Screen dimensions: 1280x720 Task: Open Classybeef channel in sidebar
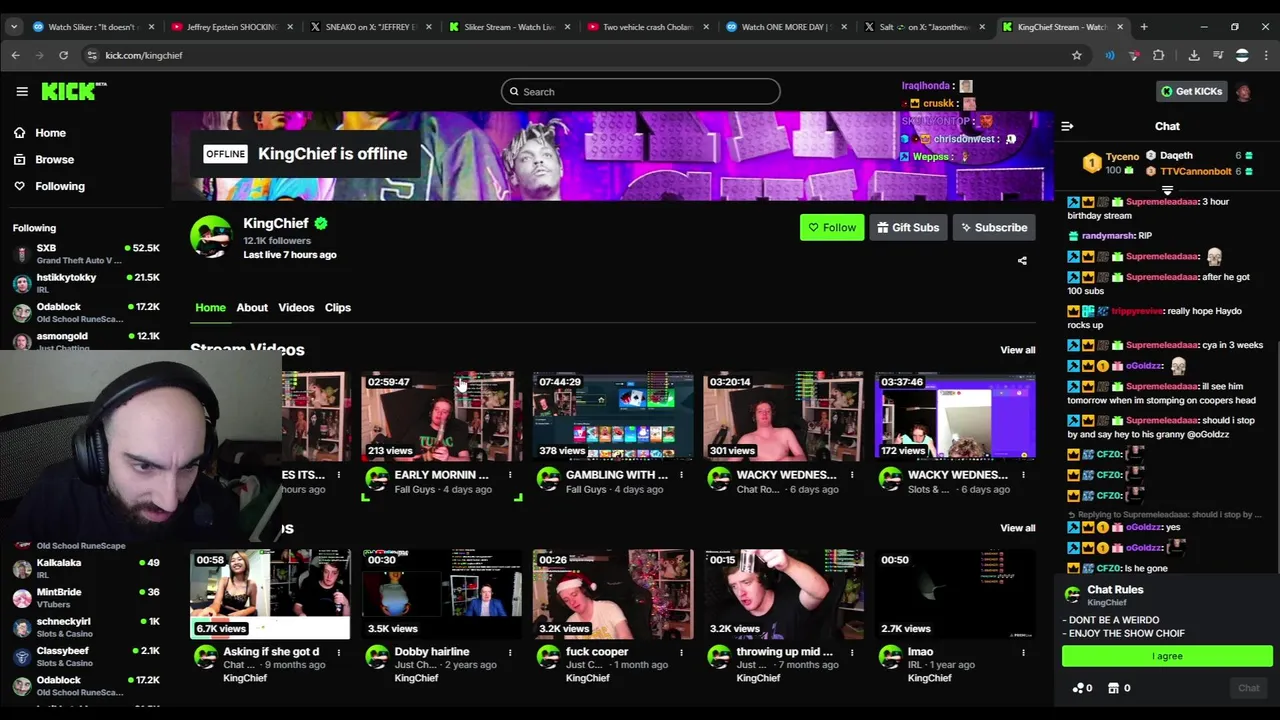pyautogui.click(x=86, y=657)
